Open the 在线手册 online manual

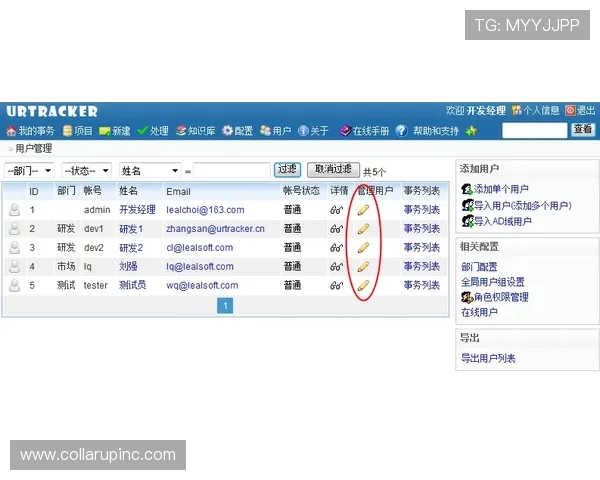(364, 131)
